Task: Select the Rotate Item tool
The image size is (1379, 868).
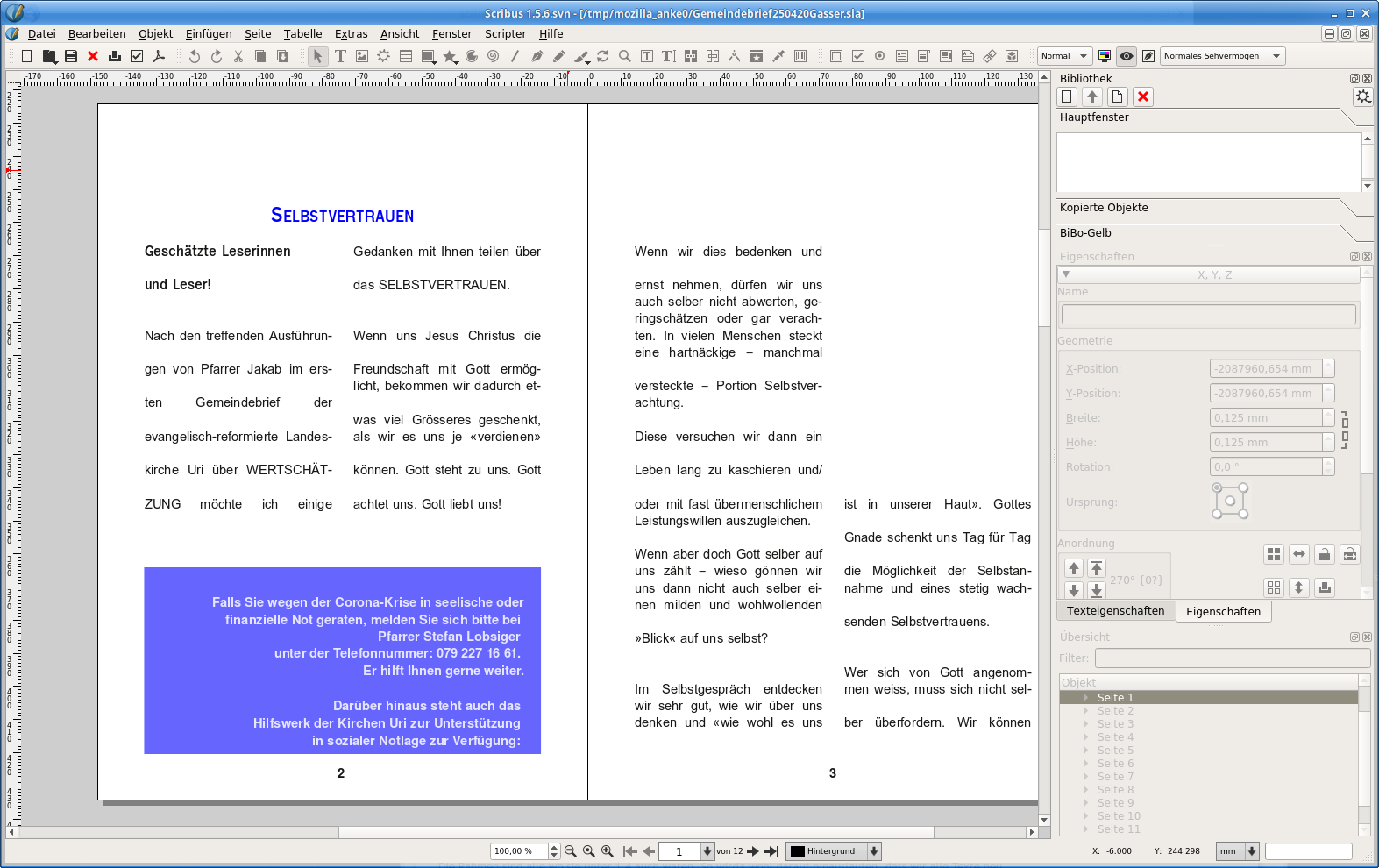Action: pos(602,56)
